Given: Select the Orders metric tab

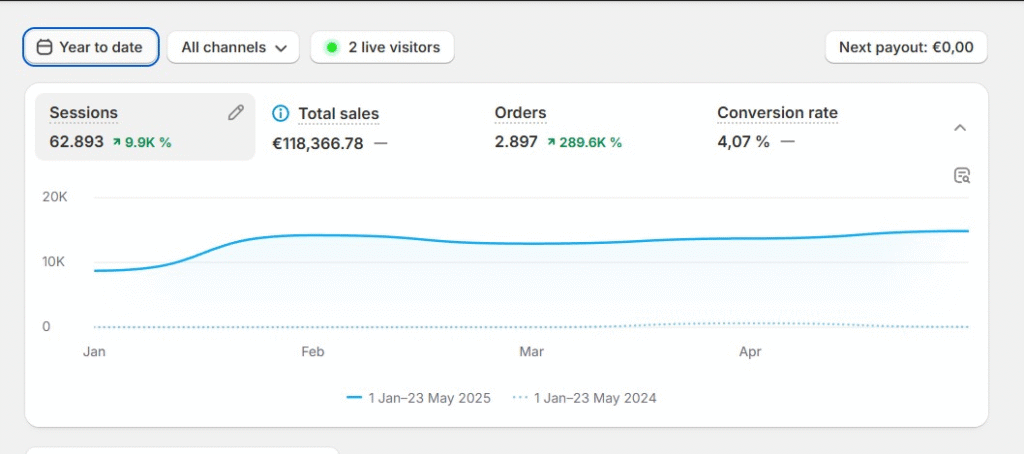Looking at the screenshot, I should (520, 113).
